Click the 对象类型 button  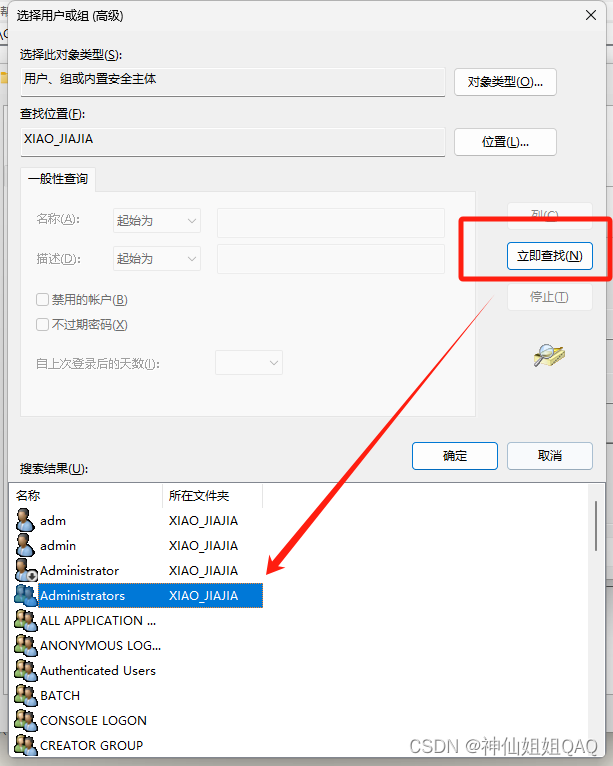coord(505,82)
